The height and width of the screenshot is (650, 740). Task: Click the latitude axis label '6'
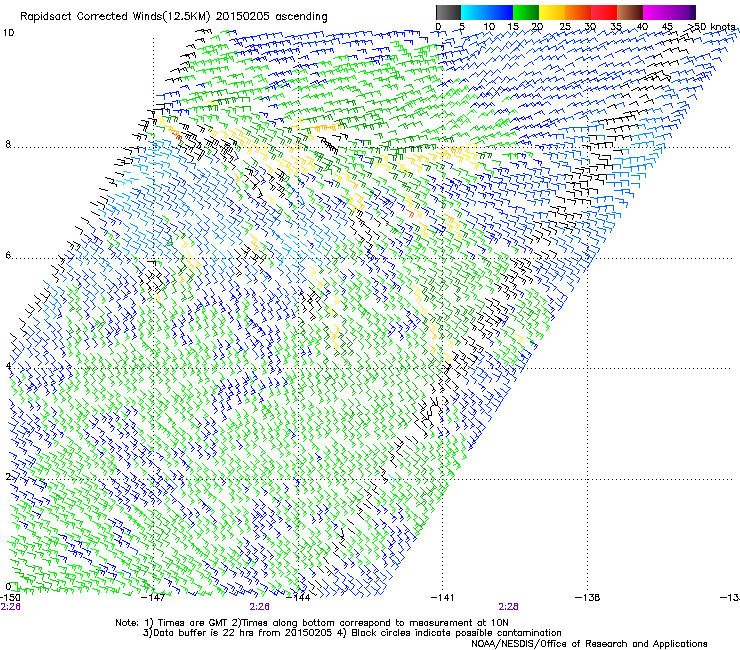coord(8,255)
